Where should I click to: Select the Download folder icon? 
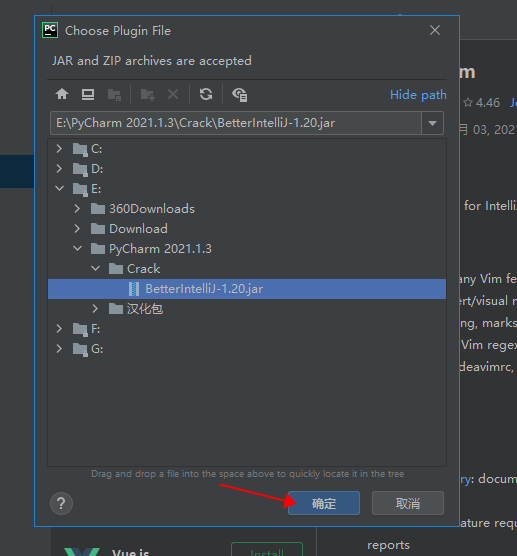98,229
